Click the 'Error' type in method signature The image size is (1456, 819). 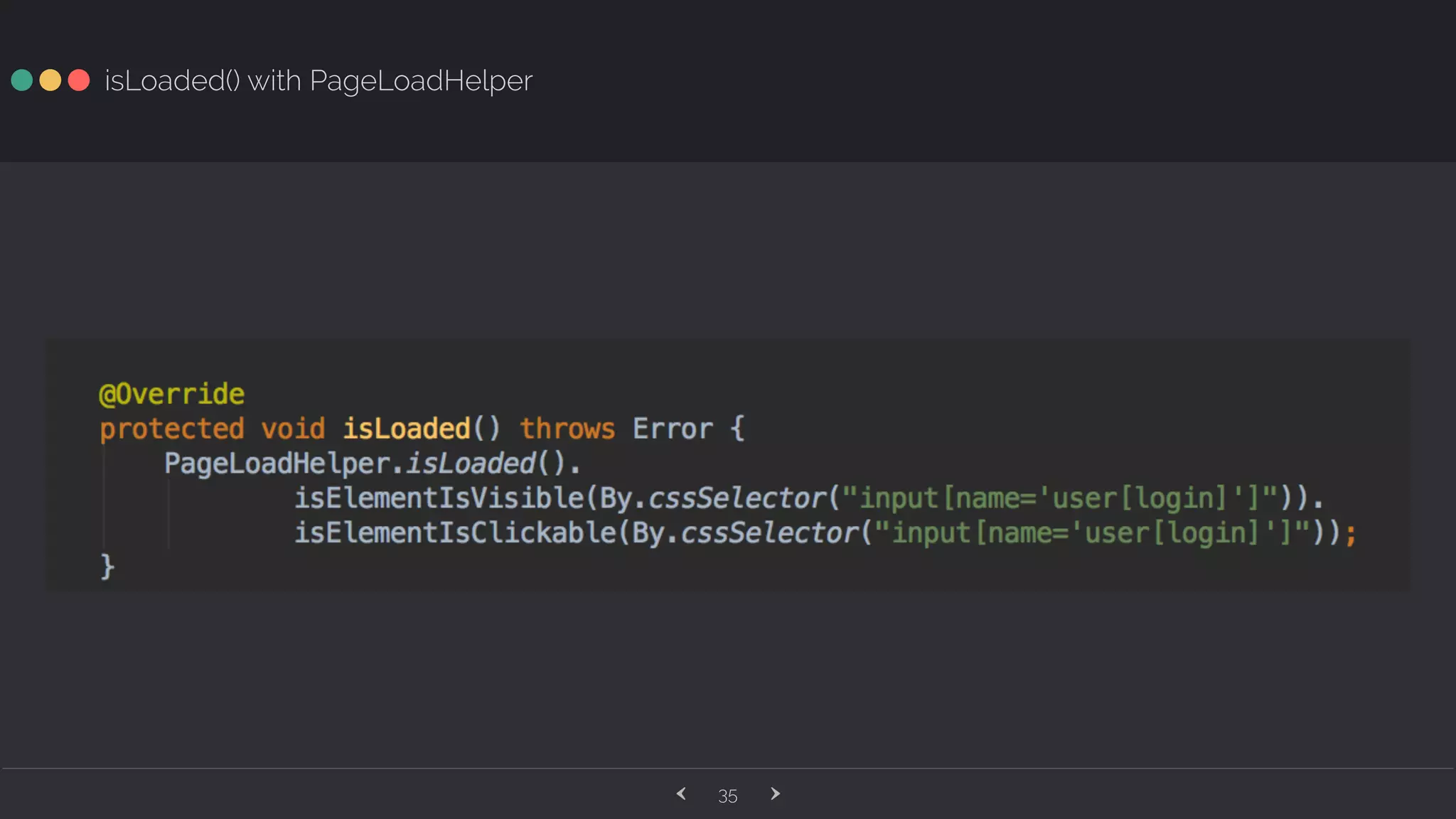(x=673, y=429)
